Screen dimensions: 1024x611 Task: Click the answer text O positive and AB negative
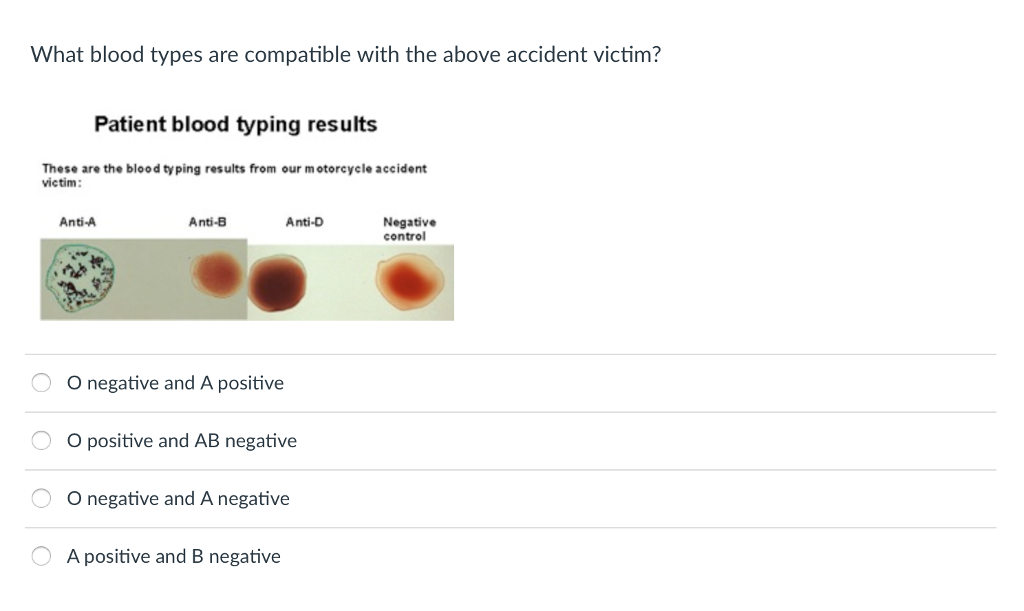182,440
